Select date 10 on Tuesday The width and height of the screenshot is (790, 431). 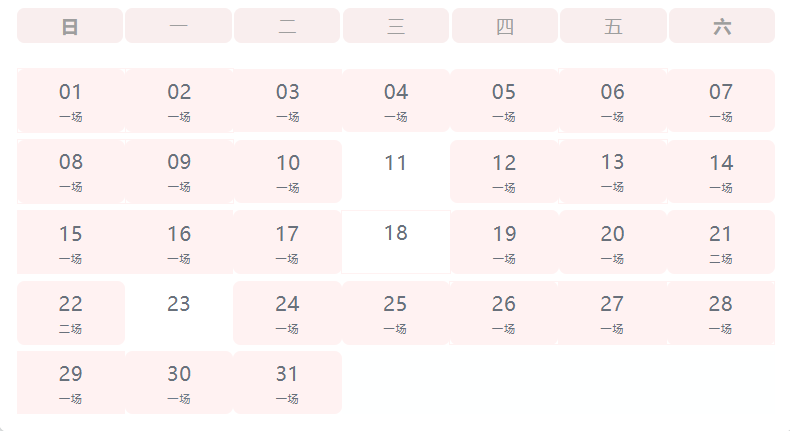(x=288, y=171)
